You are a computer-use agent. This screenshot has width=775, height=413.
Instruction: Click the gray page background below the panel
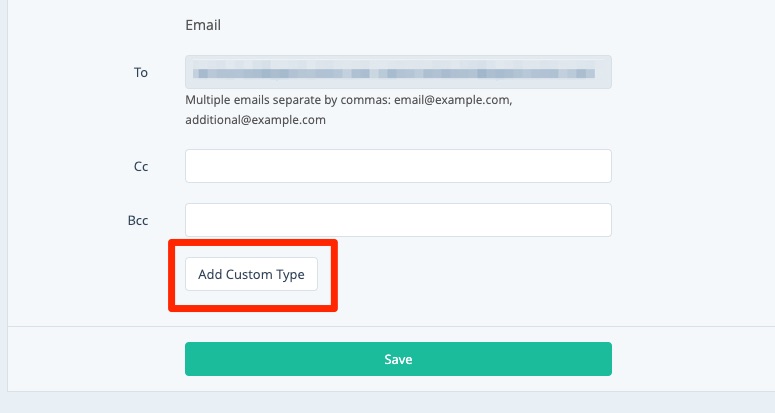point(400,403)
